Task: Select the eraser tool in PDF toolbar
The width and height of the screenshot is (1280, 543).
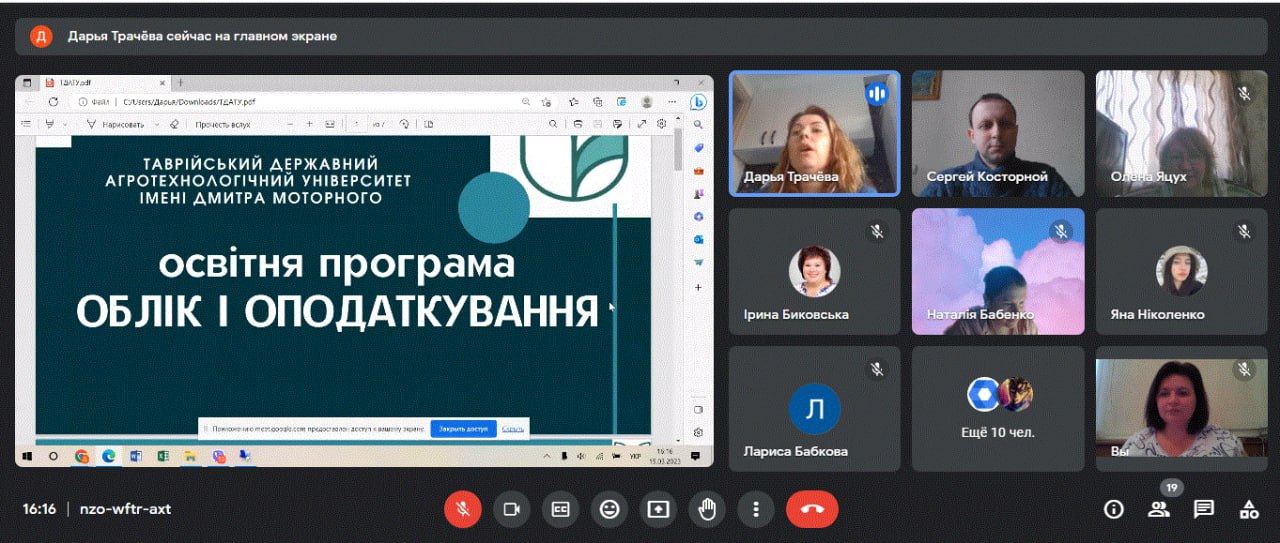Action: click(175, 125)
